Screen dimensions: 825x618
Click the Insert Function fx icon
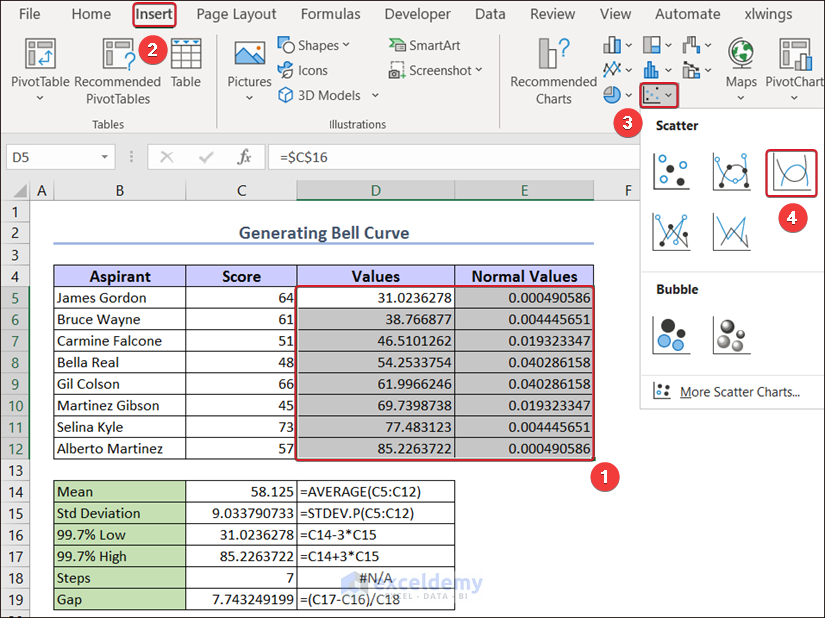(244, 157)
